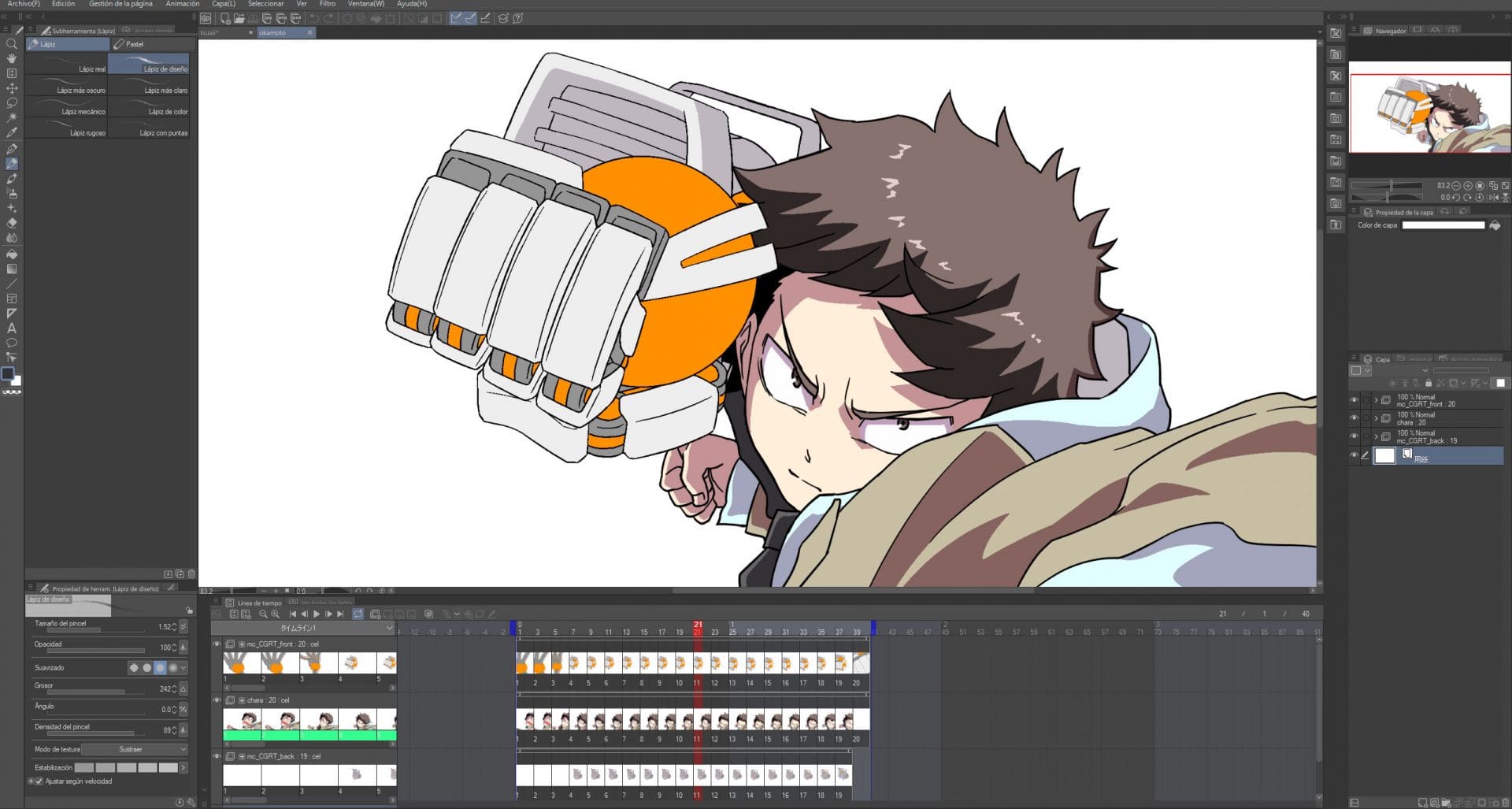Flip canvas horizontally in Navigator

tap(1494, 197)
